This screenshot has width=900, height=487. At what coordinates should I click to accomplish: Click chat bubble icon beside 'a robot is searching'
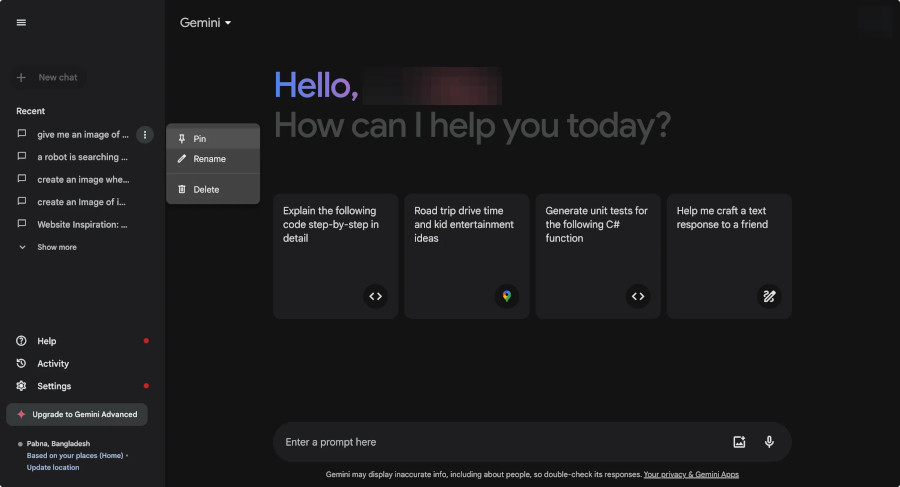point(22,156)
